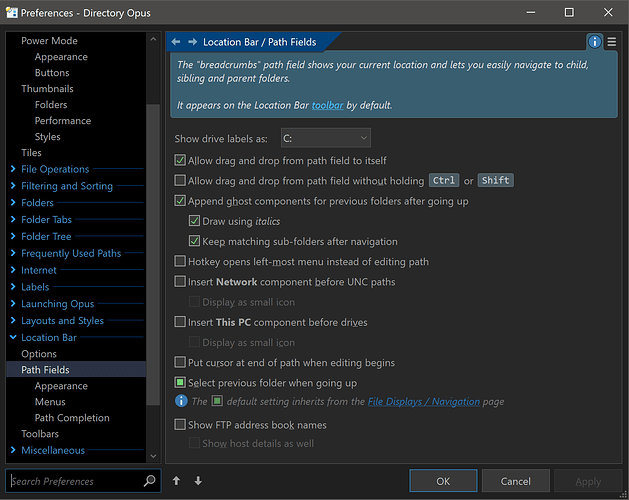Expand the File Operations category

click(13, 169)
